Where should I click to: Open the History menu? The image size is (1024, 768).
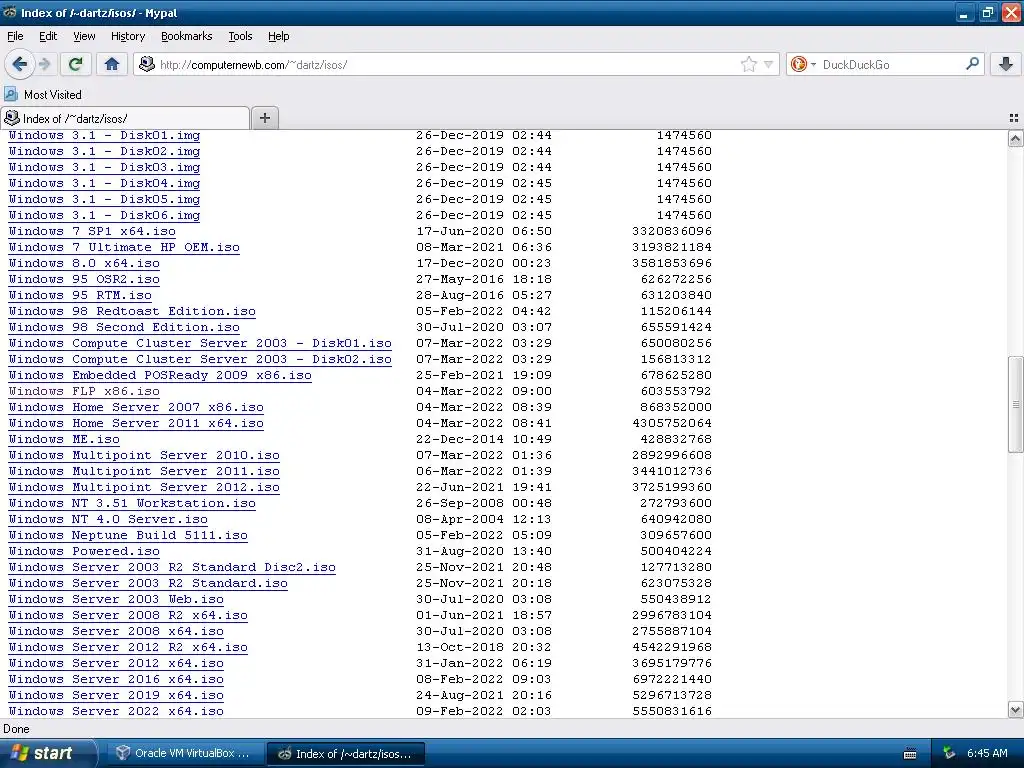click(127, 36)
